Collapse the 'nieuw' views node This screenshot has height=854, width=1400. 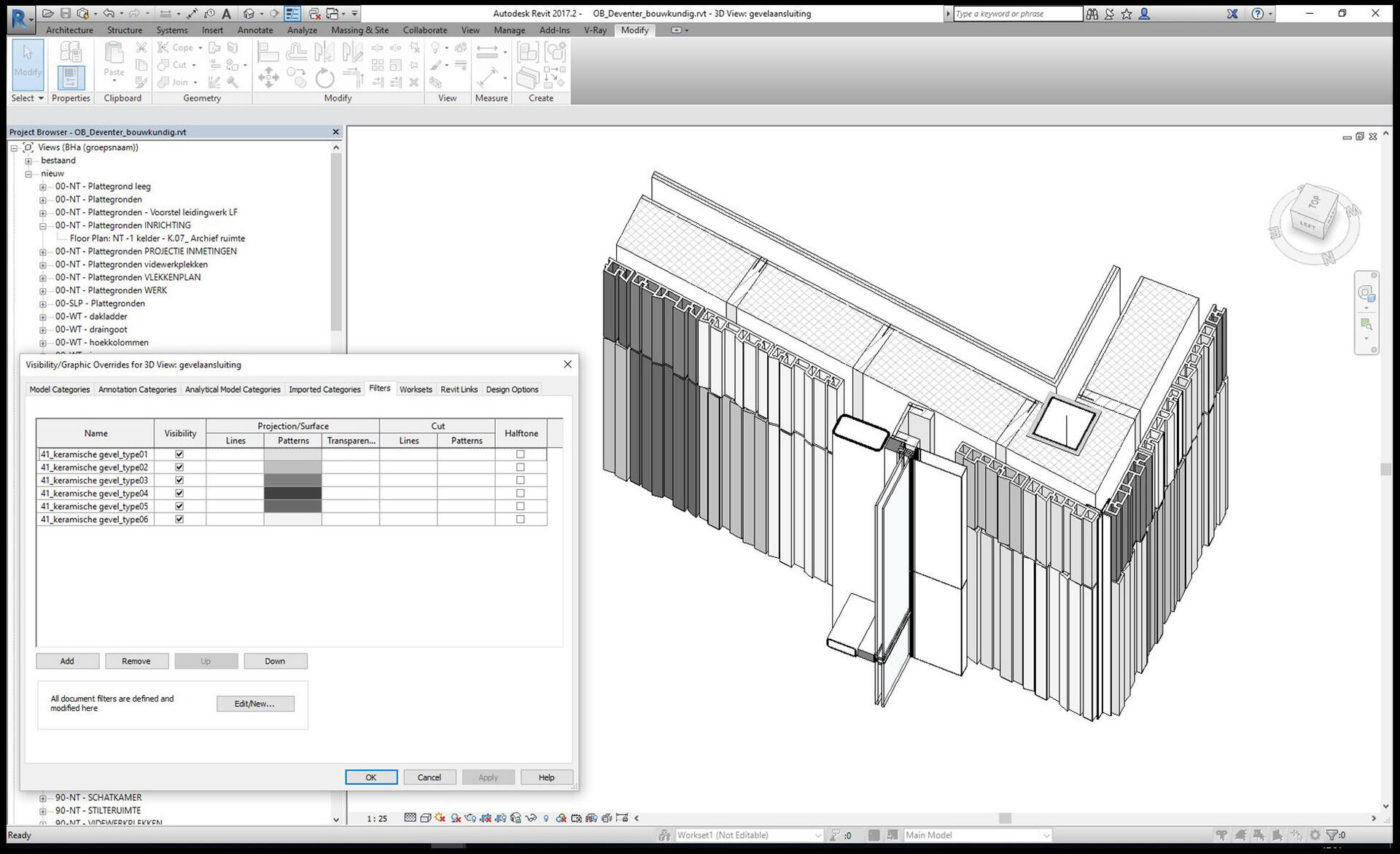(x=28, y=174)
